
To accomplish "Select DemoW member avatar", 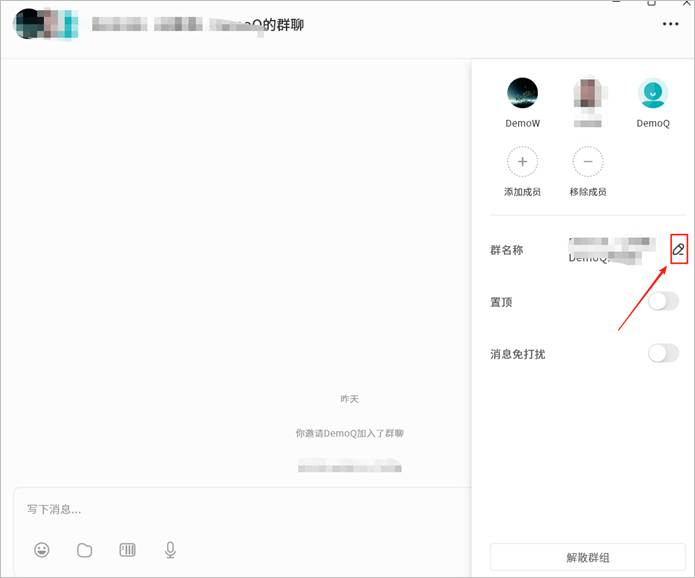I will click(522, 94).
